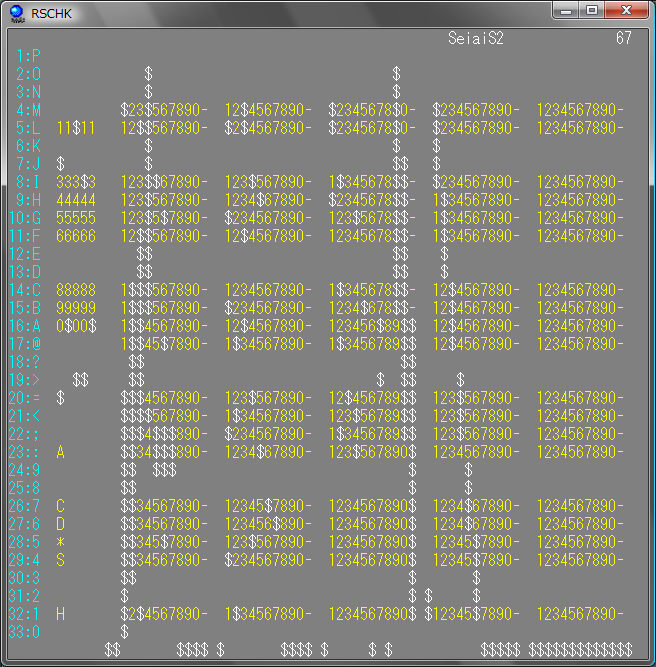
Task: Select row label 29:4
Action: click(25, 560)
